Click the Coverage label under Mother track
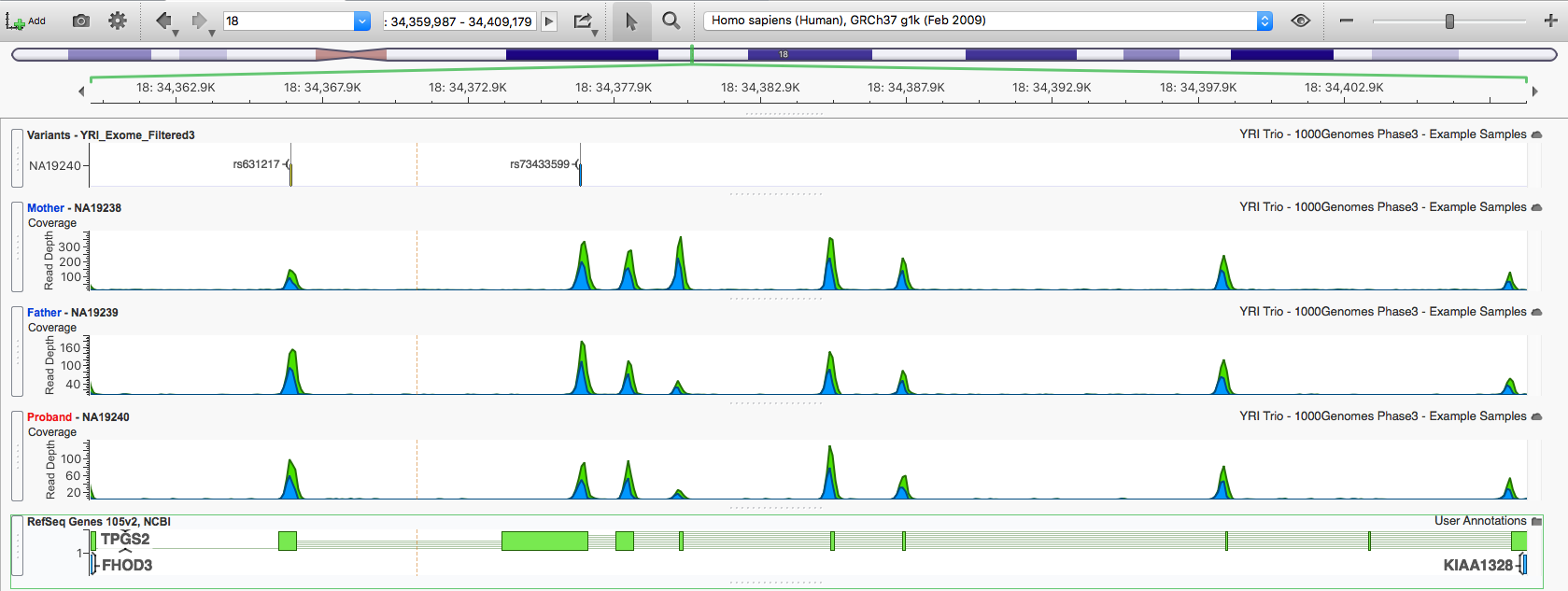 coord(52,223)
